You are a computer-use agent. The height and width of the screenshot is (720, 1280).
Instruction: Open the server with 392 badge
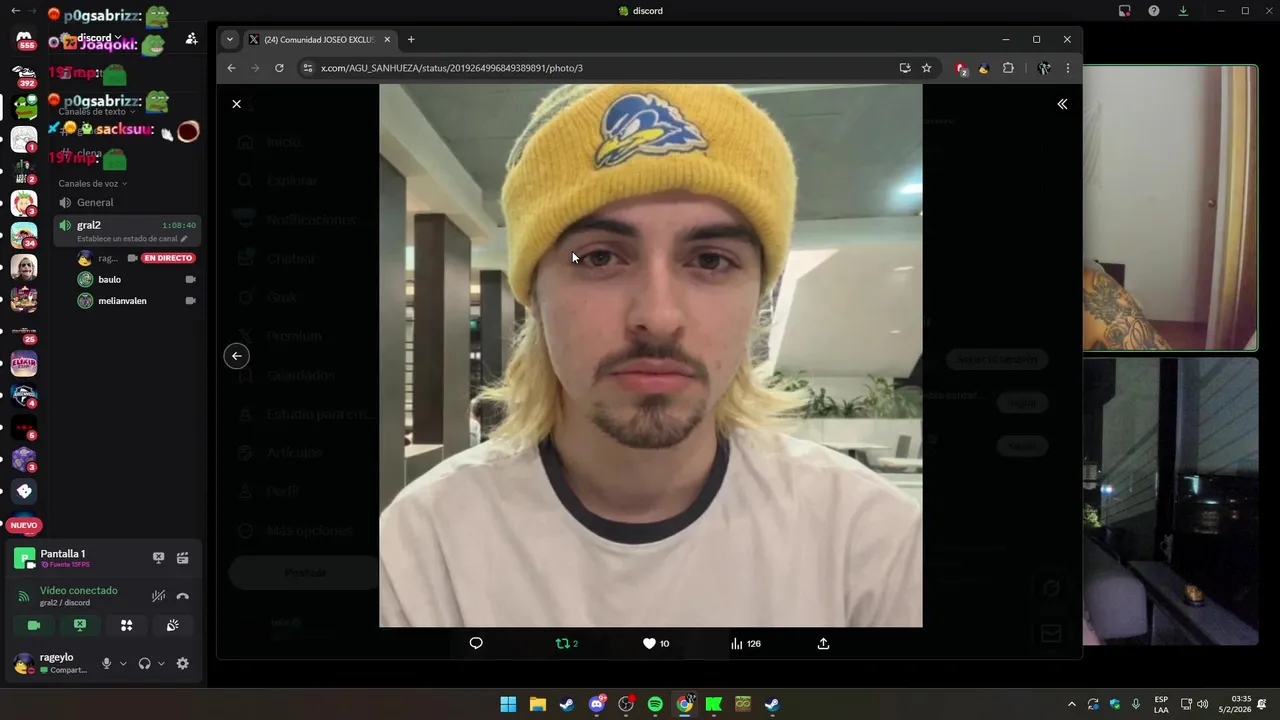25,77
